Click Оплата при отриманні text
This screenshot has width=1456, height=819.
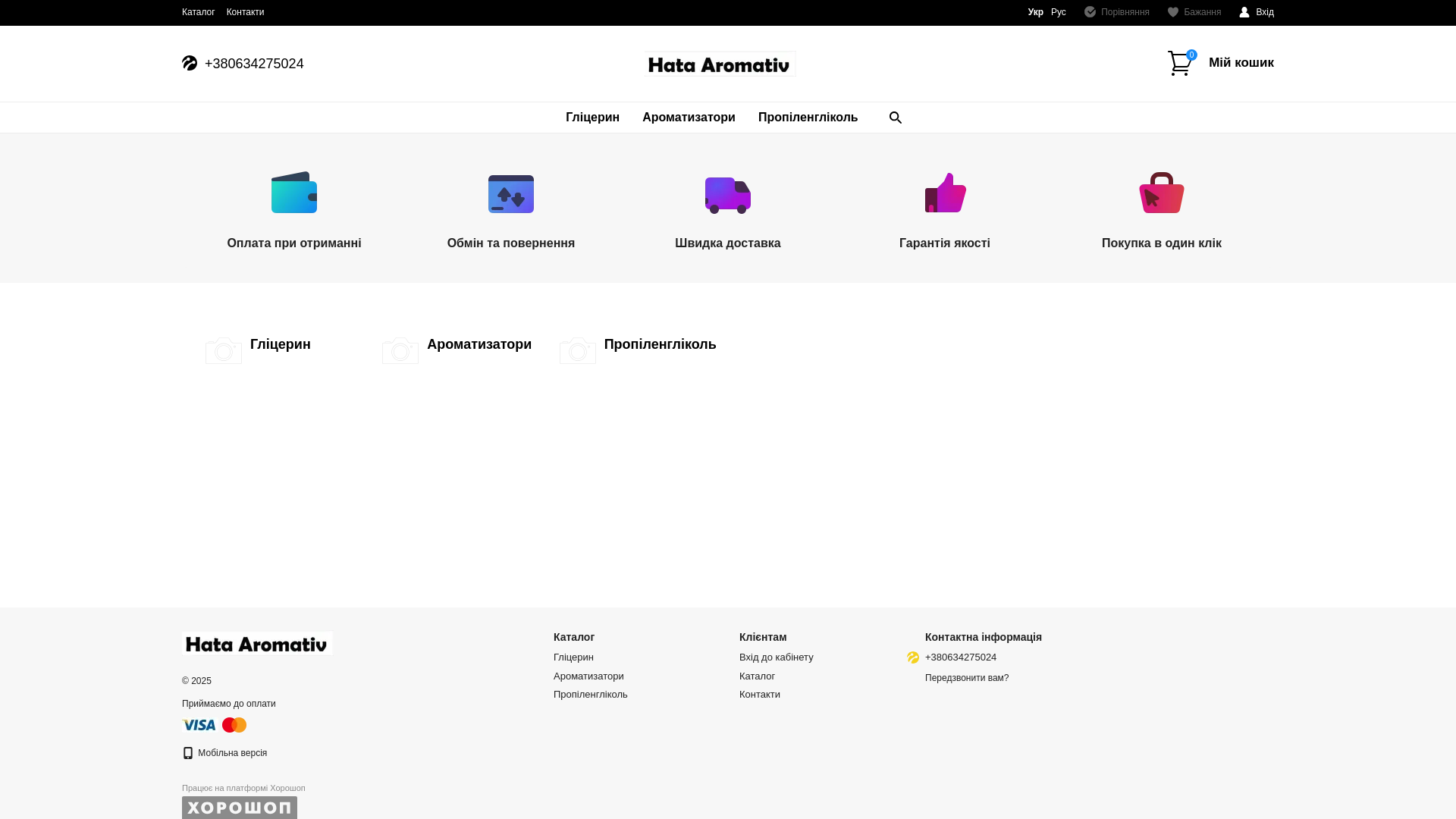[294, 243]
